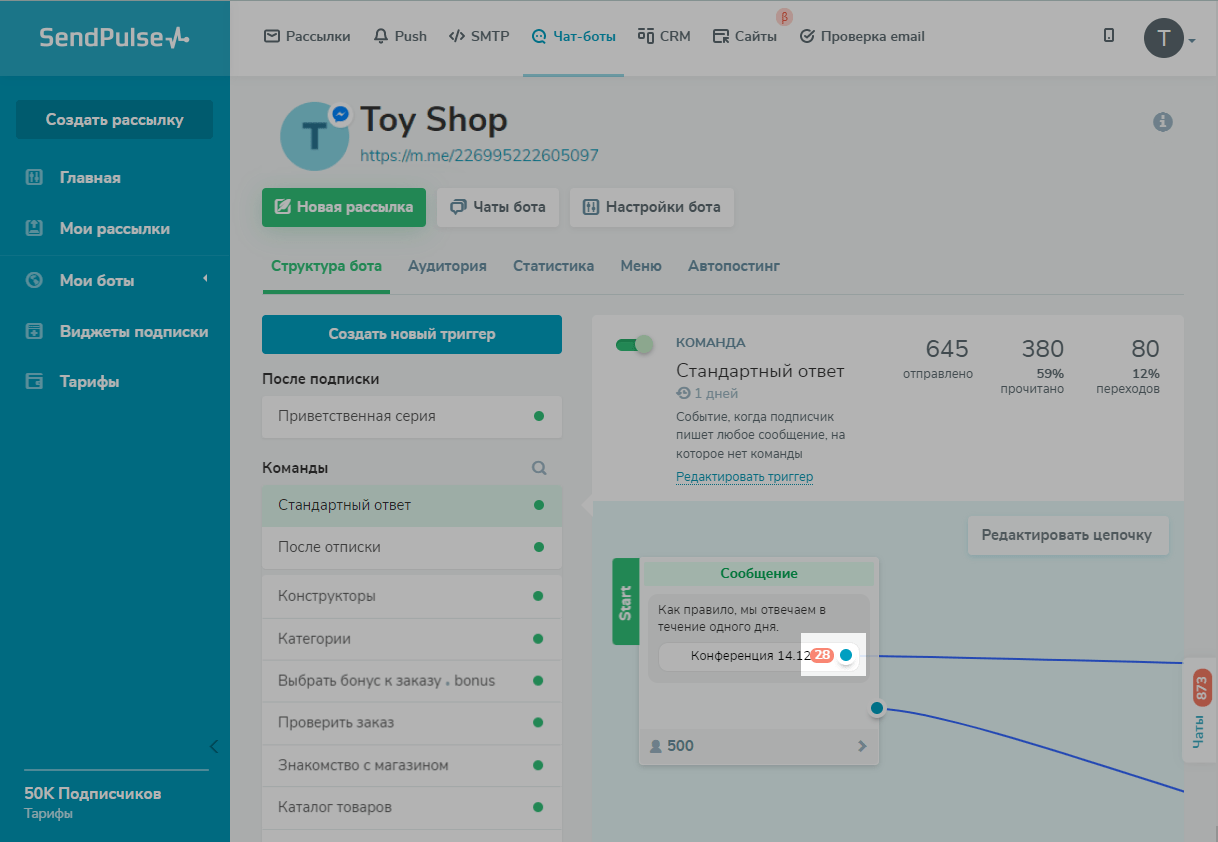Click the red 28 counter badge
This screenshot has height=842, width=1218.
(x=822, y=655)
